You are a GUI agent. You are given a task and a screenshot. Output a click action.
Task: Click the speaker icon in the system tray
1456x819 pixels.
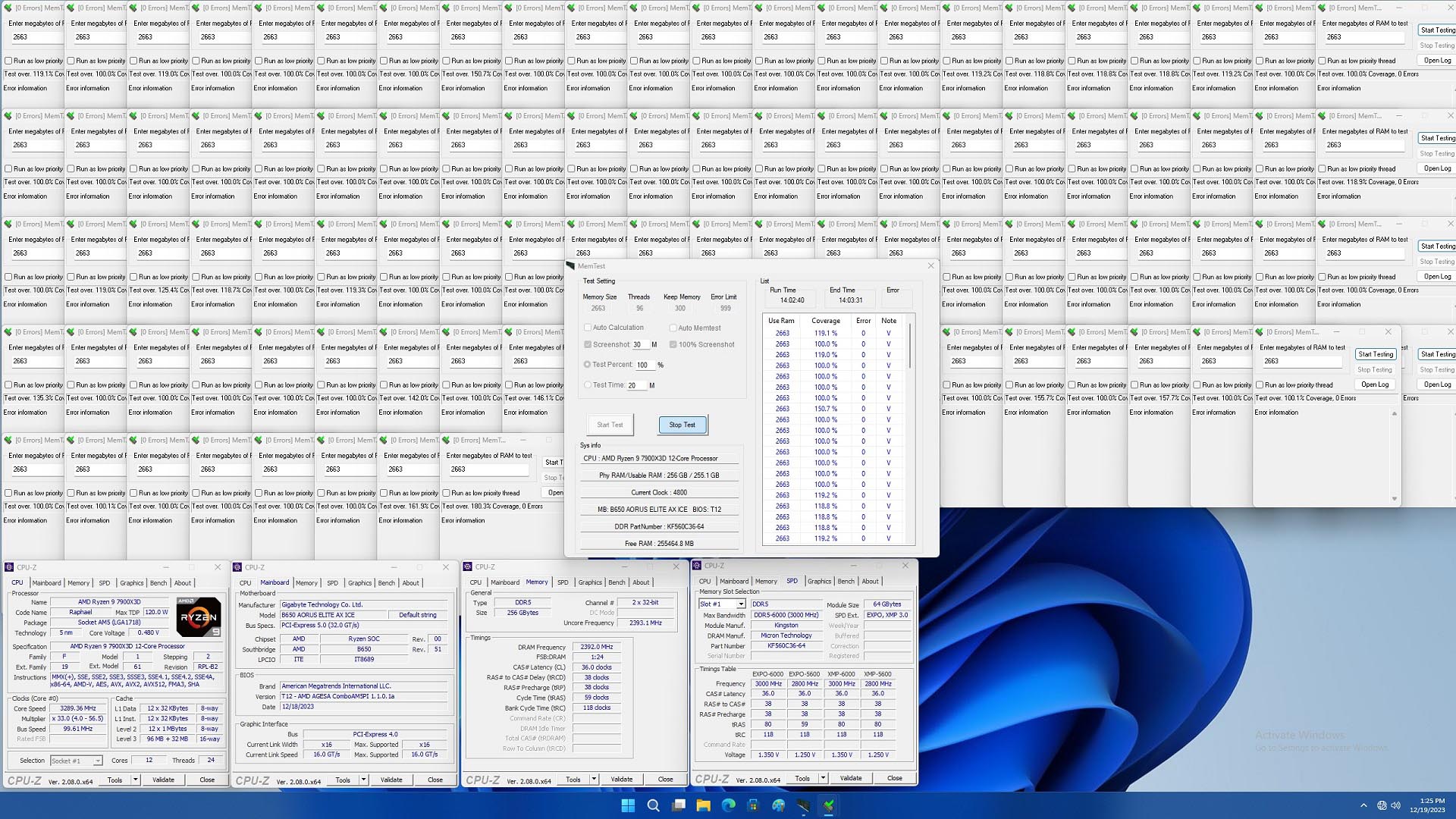pyautogui.click(x=1398, y=805)
